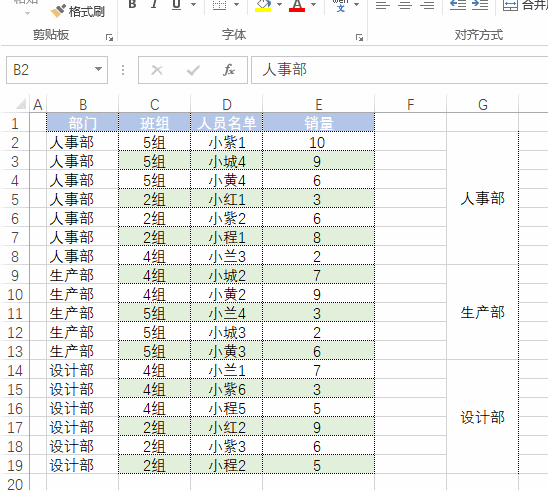The height and width of the screenshot is (490, 548).
Task: Toggle bold formatting
Action: tap(132, 5)
